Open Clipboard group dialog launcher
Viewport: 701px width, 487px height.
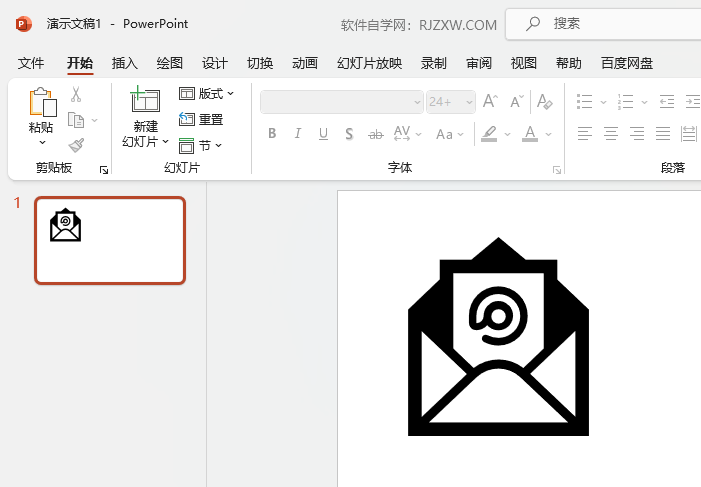[x=104, y=170]
